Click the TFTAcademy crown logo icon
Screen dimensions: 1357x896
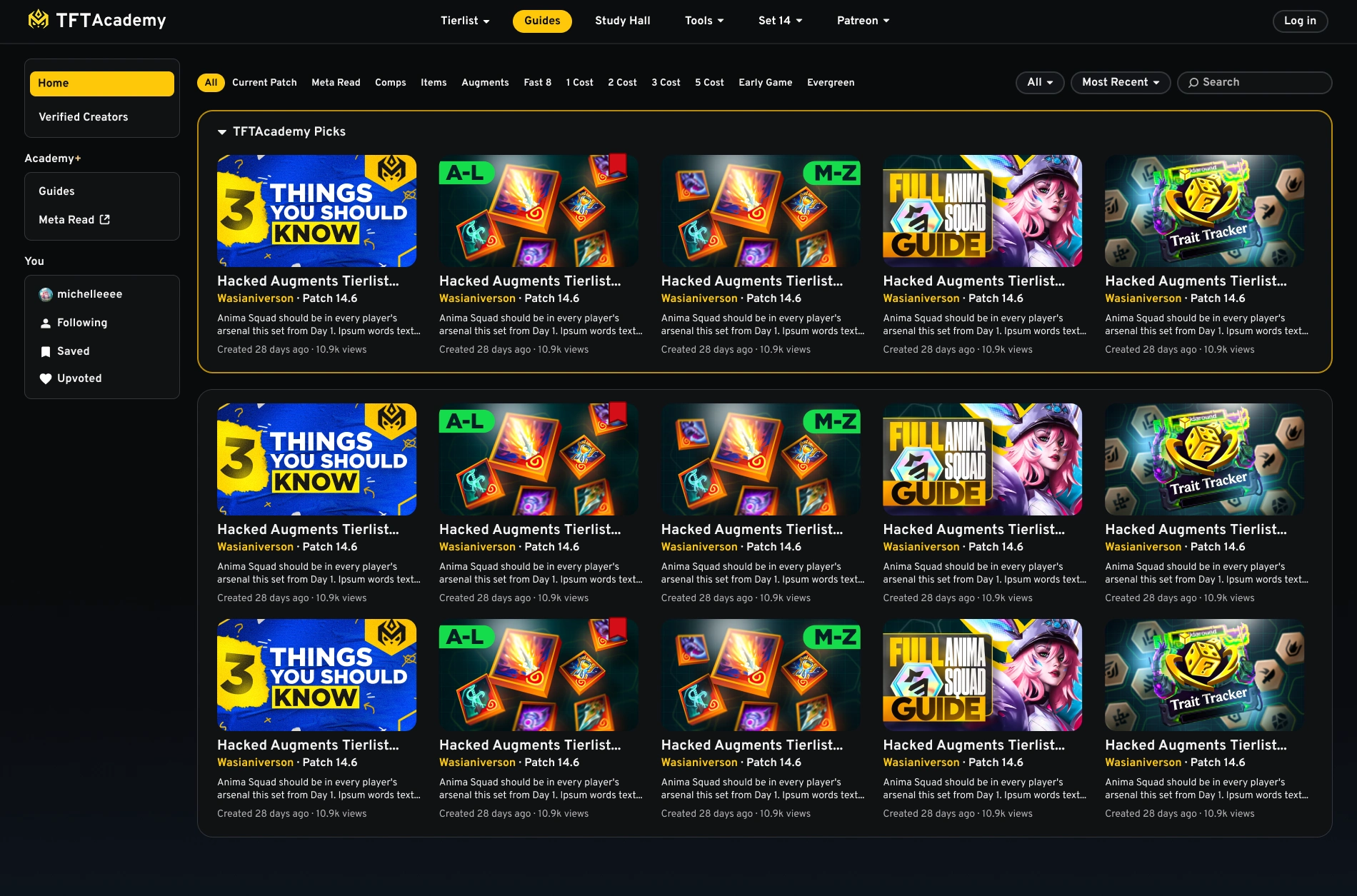pos(39,20)
